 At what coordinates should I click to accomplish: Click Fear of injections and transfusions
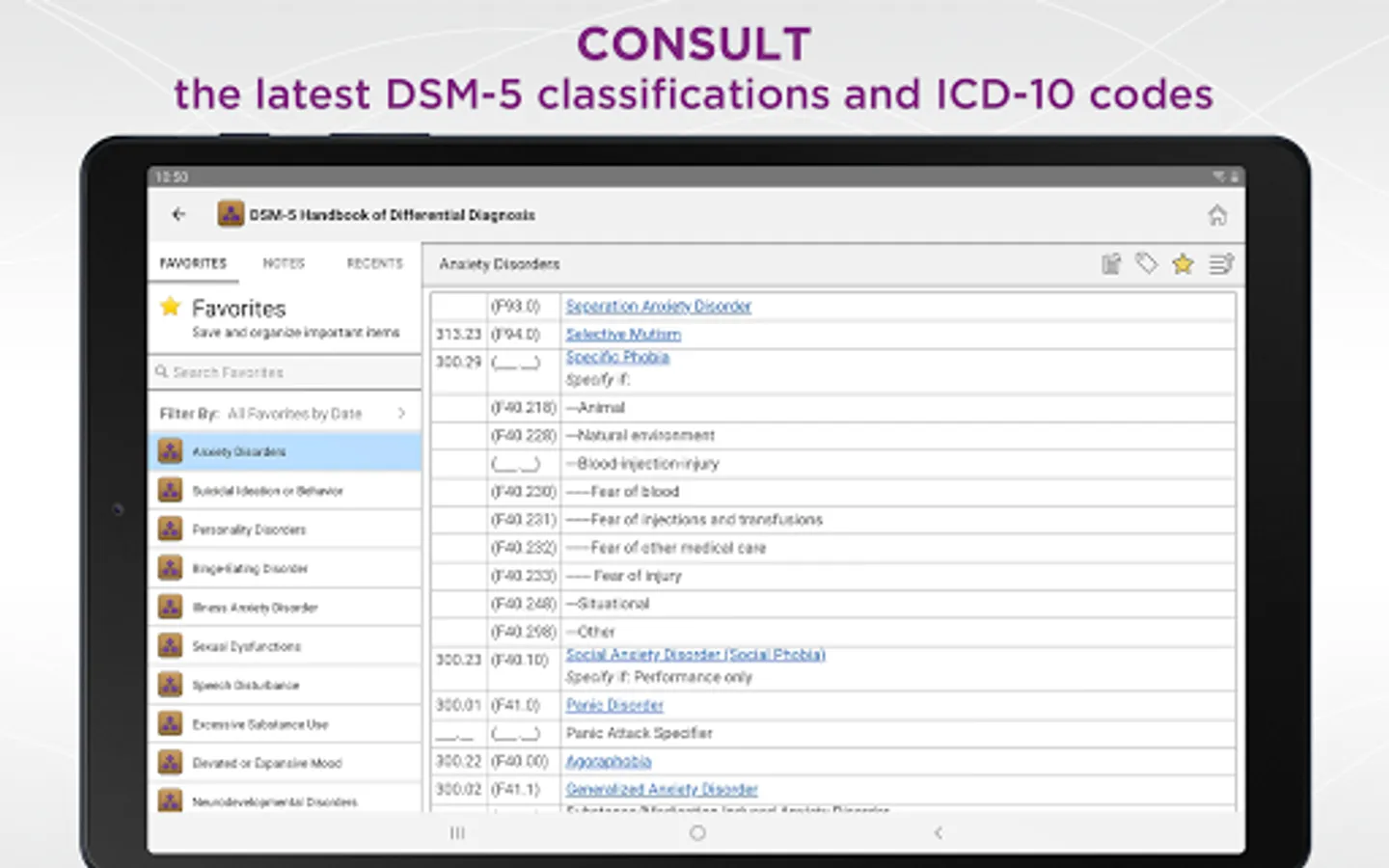[694, 520]
